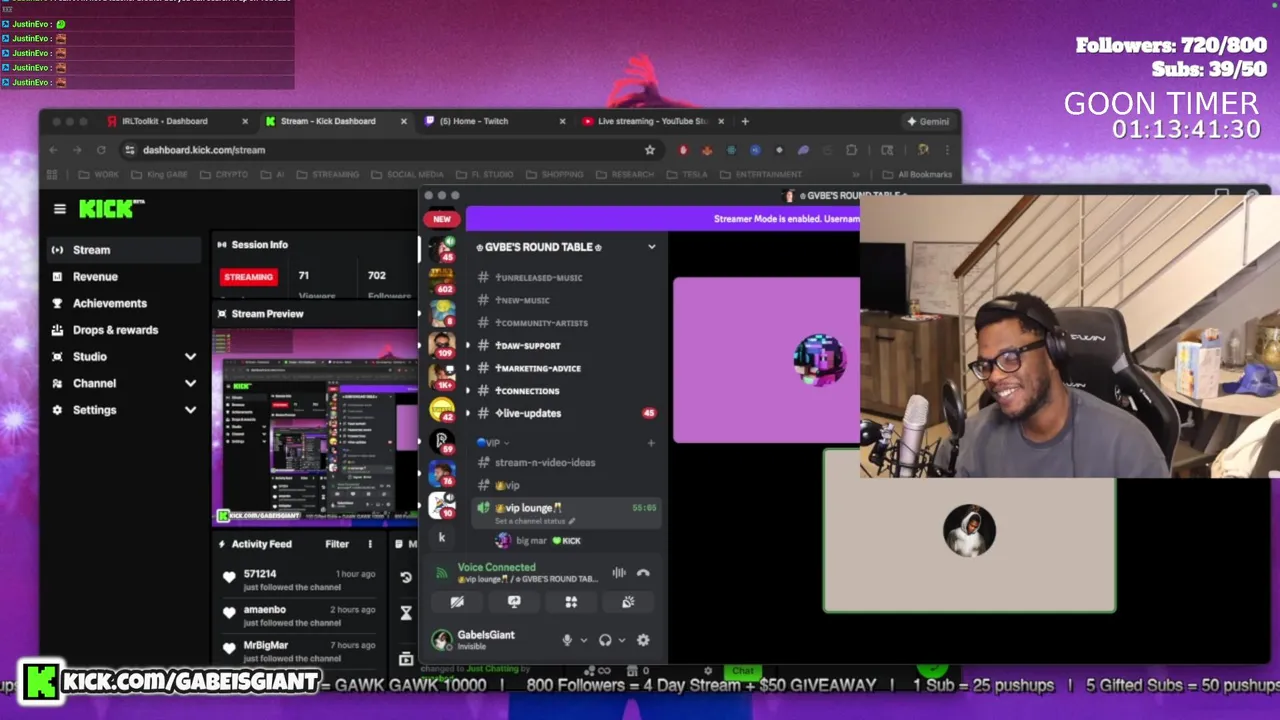
Task: Reload the browser page
Action: pos(101,150)
